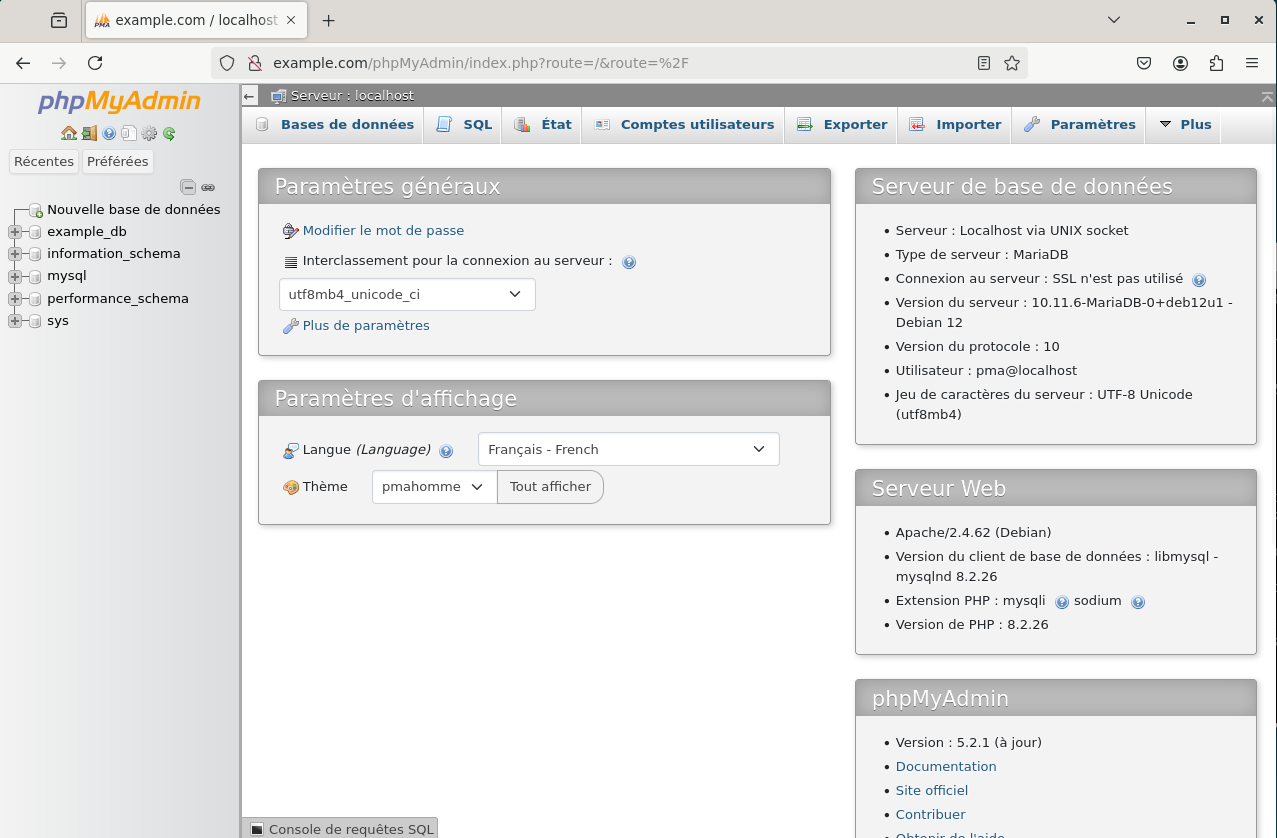Open the example_db database
Viewport: 1277px width, 838px height.
coord(87,232)
